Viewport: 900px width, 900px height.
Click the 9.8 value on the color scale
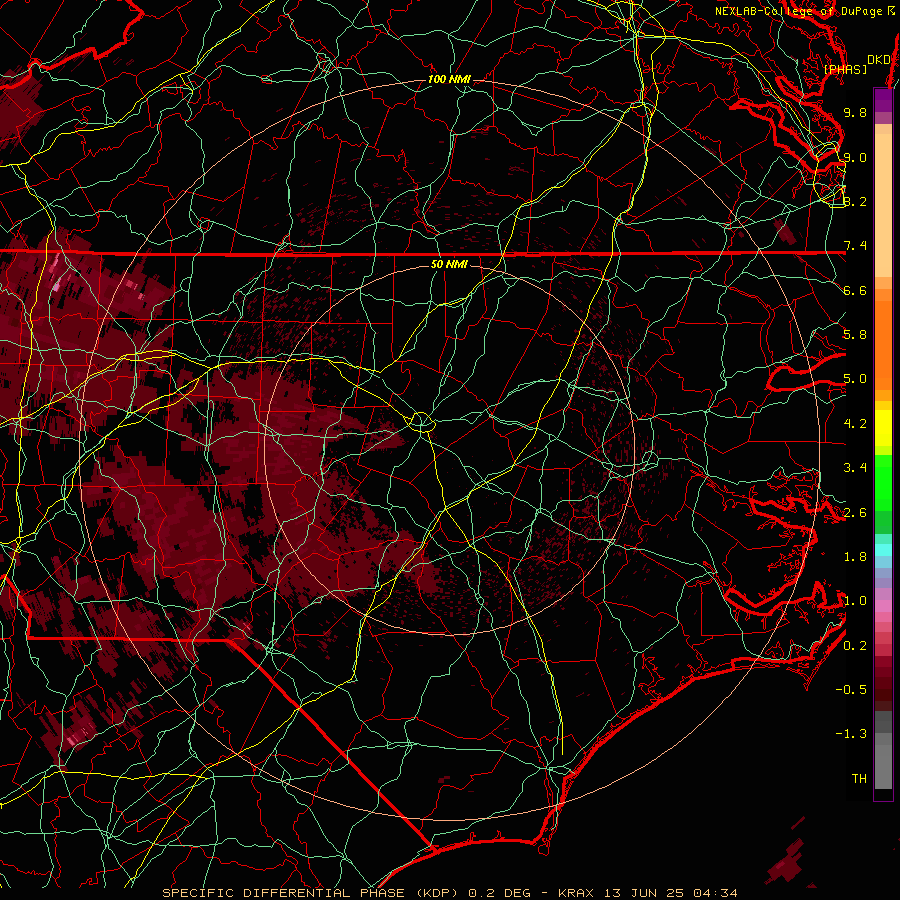tap(855, 112)
